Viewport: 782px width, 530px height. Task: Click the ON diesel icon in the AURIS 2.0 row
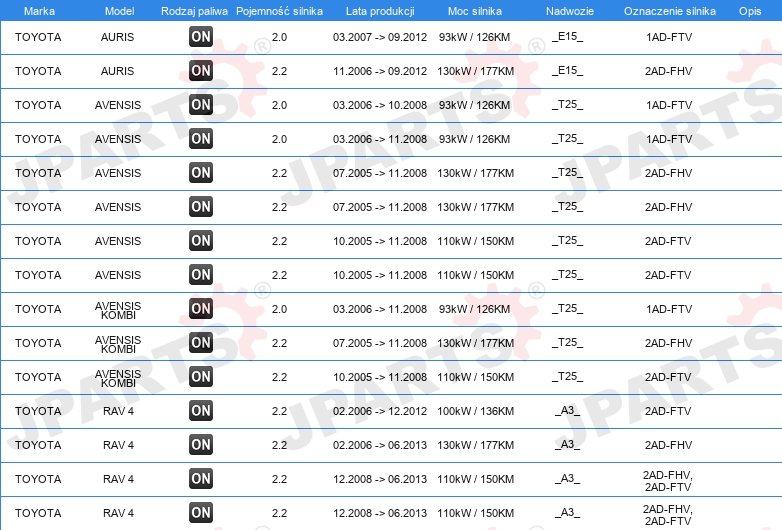pyautogui.click(x=201, y=36)
